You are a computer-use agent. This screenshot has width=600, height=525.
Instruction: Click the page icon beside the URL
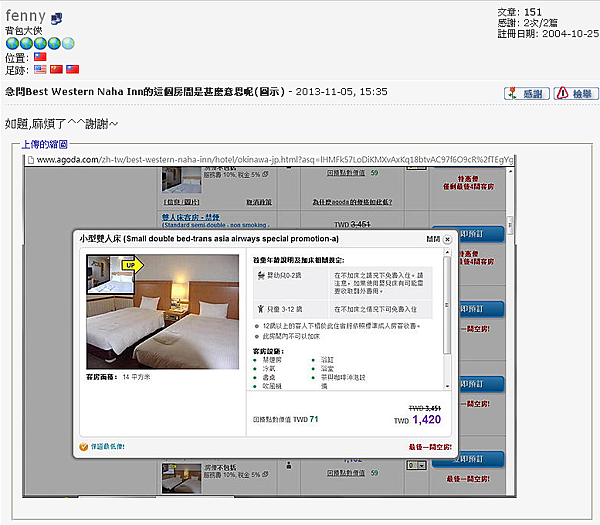31,160
